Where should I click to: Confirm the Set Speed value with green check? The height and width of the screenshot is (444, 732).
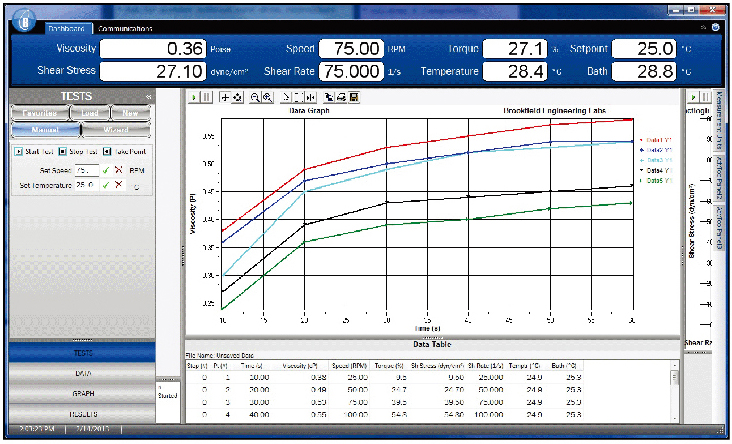click(105, 170)
